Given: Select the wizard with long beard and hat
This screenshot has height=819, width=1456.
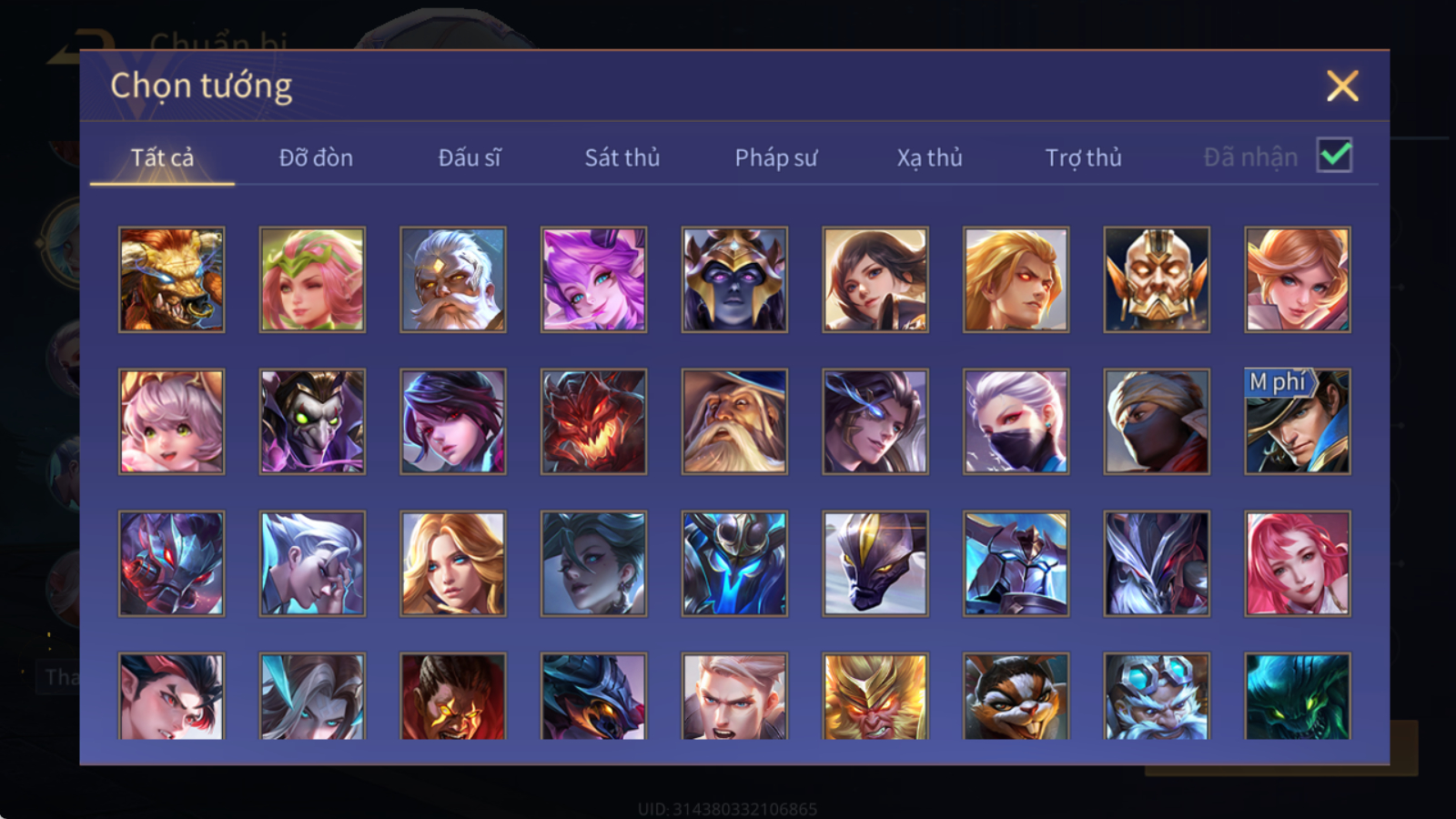Looking at the screenshot, I should pos(734,421).
